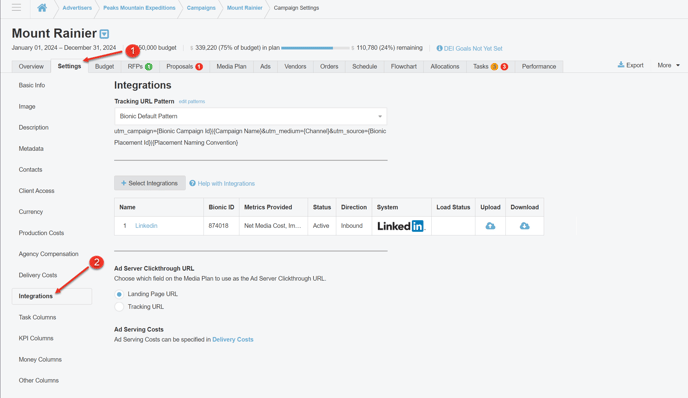Open the Bionic Default Pattern dropdown
The height and width of the screenshot is (398, 688).
[251, 116]
